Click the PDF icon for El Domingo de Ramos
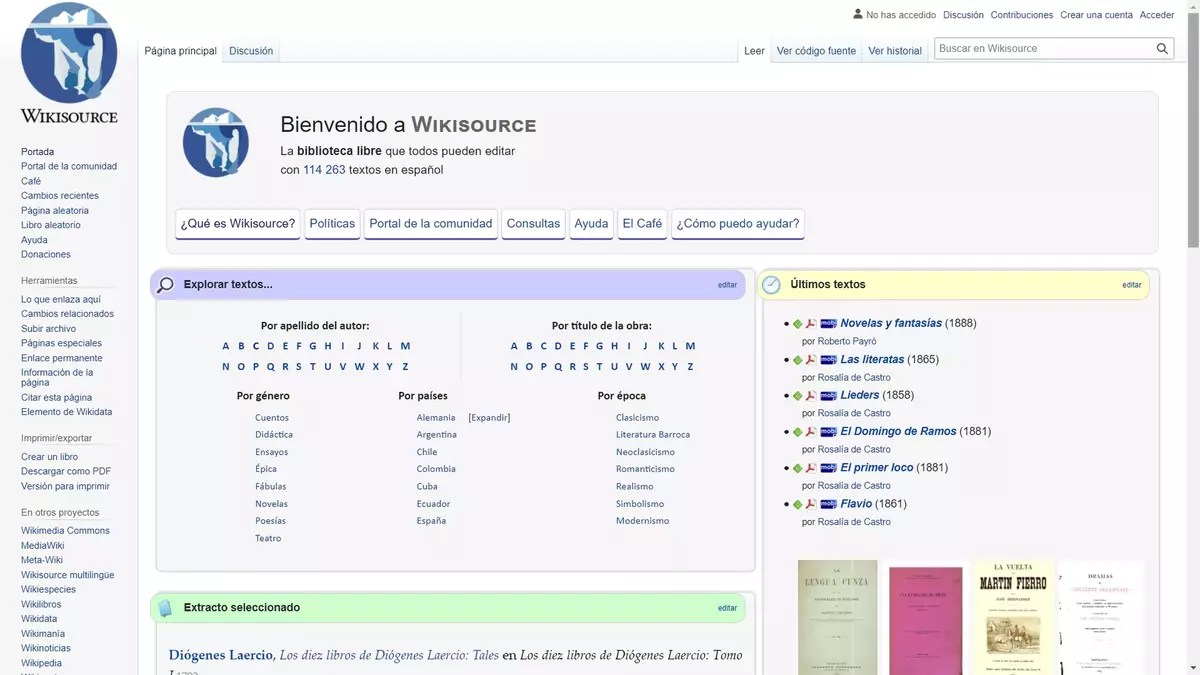This screenshot has height=675, width=1200. [812, 432]
